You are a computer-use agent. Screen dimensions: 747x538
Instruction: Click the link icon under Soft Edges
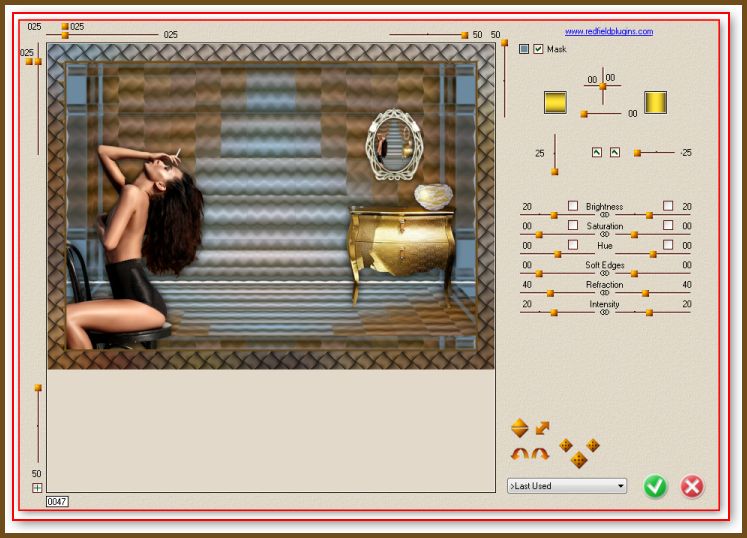pos(605,274)
